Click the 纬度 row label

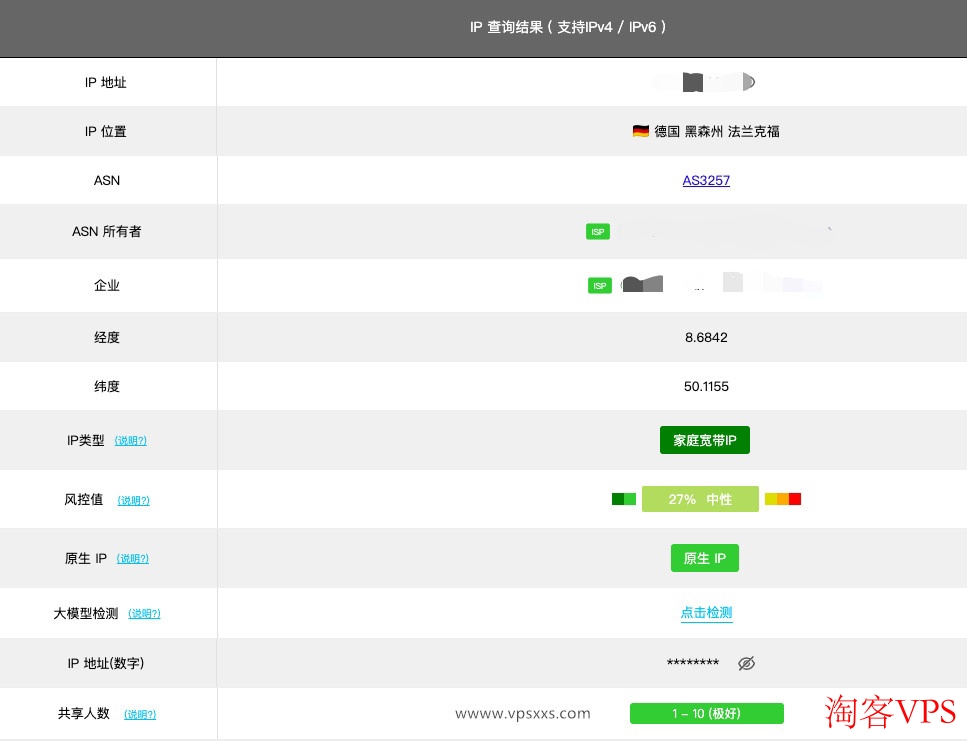coord(107,386)
